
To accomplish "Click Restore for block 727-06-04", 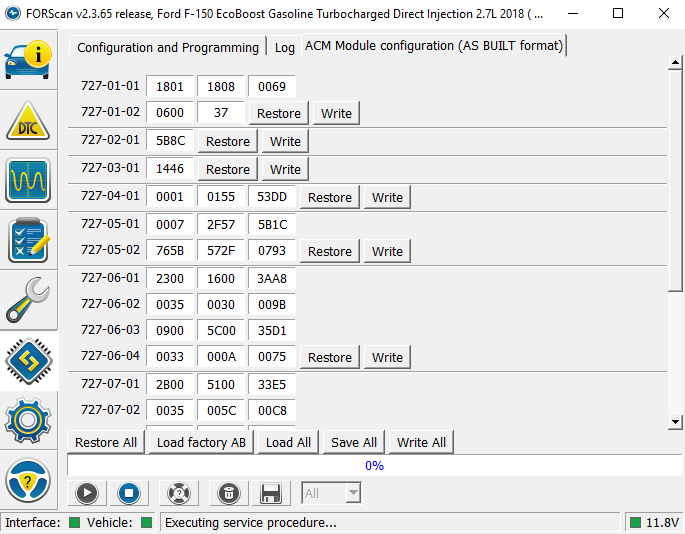I will [x=330, y=357].
